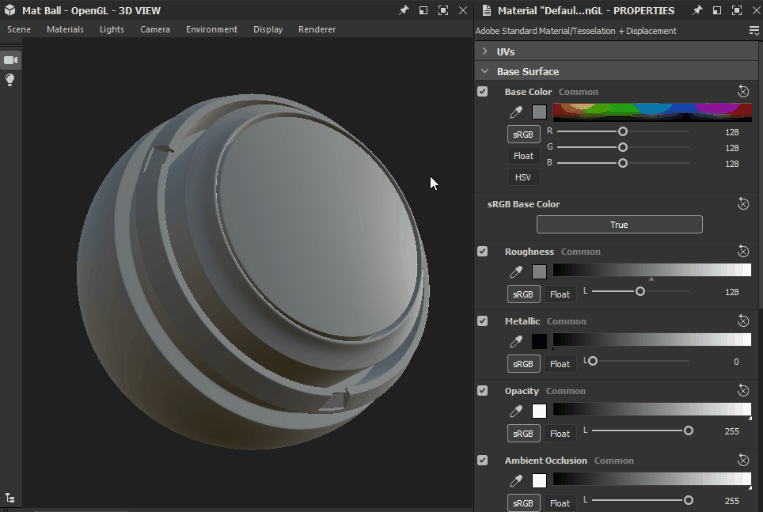Viewport: 763px width, 512px height.
Task: Click the Base Color B slider handle
Action: point(623,163)
